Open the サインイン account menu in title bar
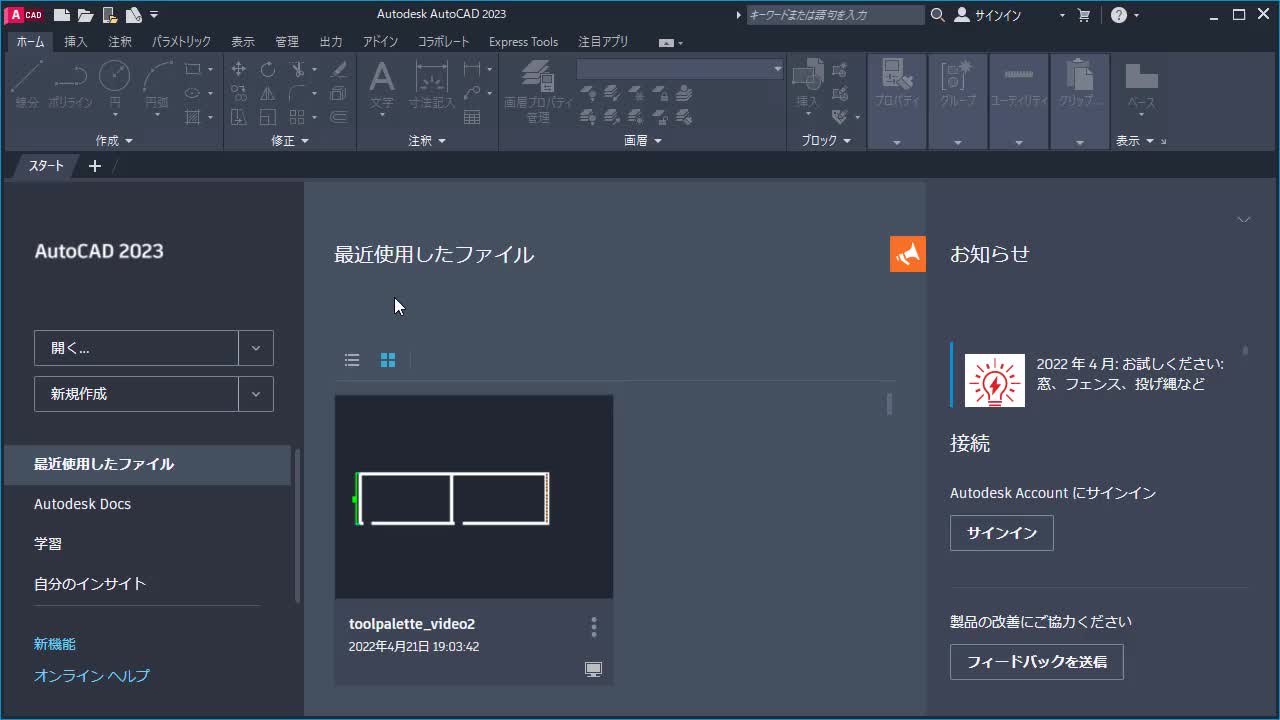Screen dimensions: 1280x720 click(1010, 15)
